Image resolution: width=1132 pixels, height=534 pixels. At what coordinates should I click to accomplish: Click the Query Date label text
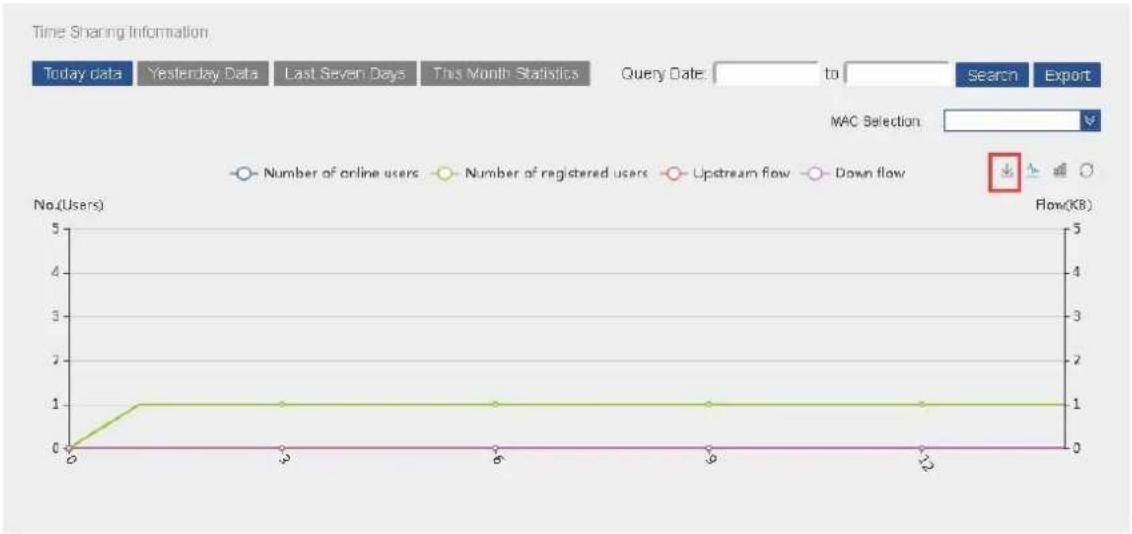(x=664, y=75)
